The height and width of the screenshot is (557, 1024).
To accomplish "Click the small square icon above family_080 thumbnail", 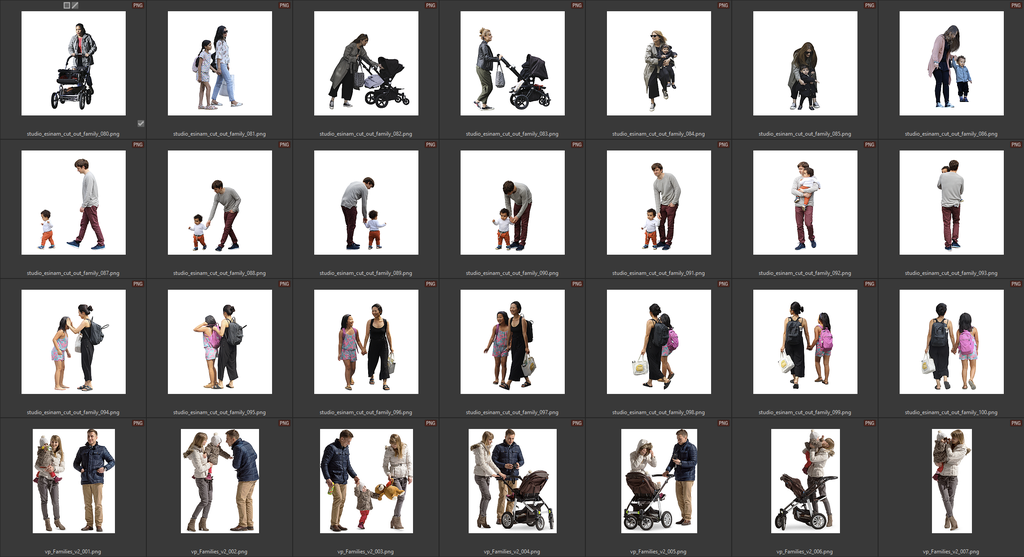I will point(67,5).
